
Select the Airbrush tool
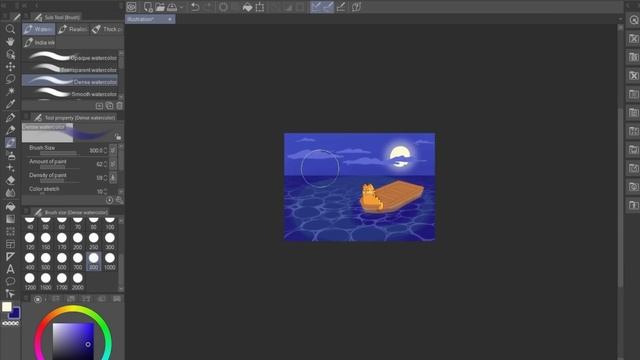(x=10, y=156)
